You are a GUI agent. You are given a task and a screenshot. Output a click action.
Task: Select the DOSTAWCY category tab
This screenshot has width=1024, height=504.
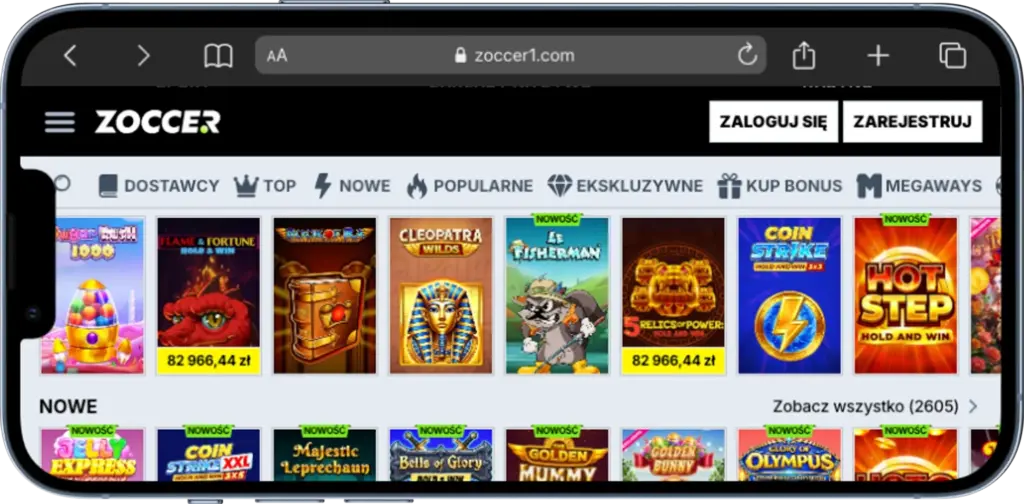(159, 186)
